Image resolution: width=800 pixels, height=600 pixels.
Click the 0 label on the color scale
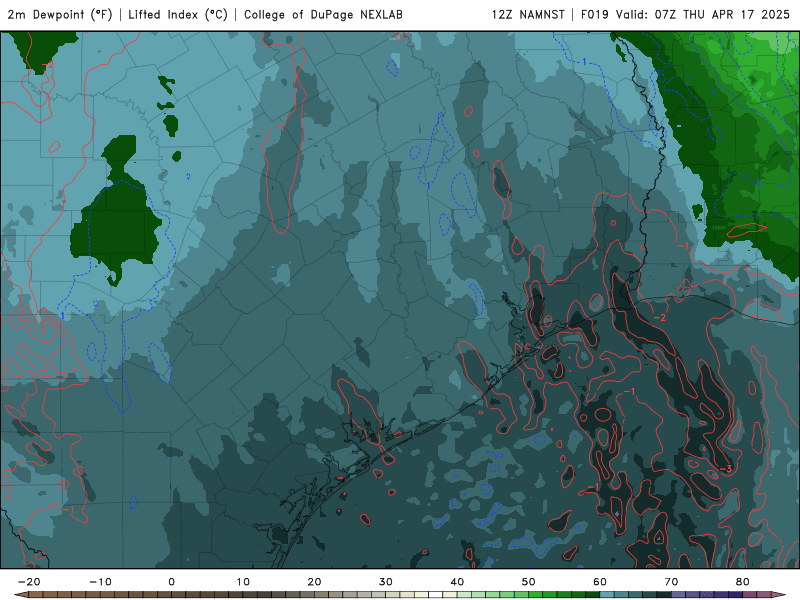(171, 582)
